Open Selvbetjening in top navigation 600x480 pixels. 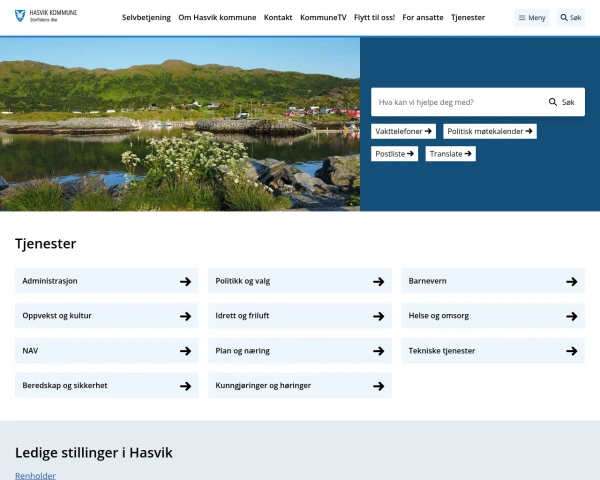pos(146,18)
